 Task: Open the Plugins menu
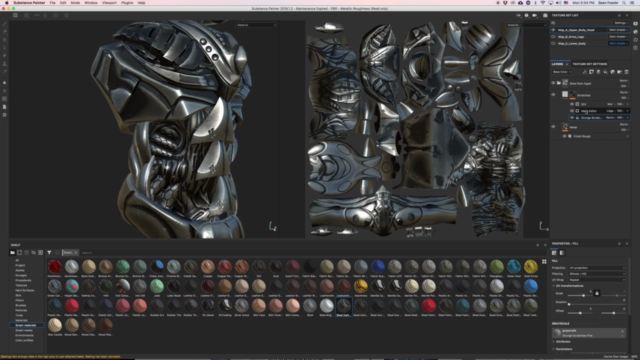pos(127,3)
